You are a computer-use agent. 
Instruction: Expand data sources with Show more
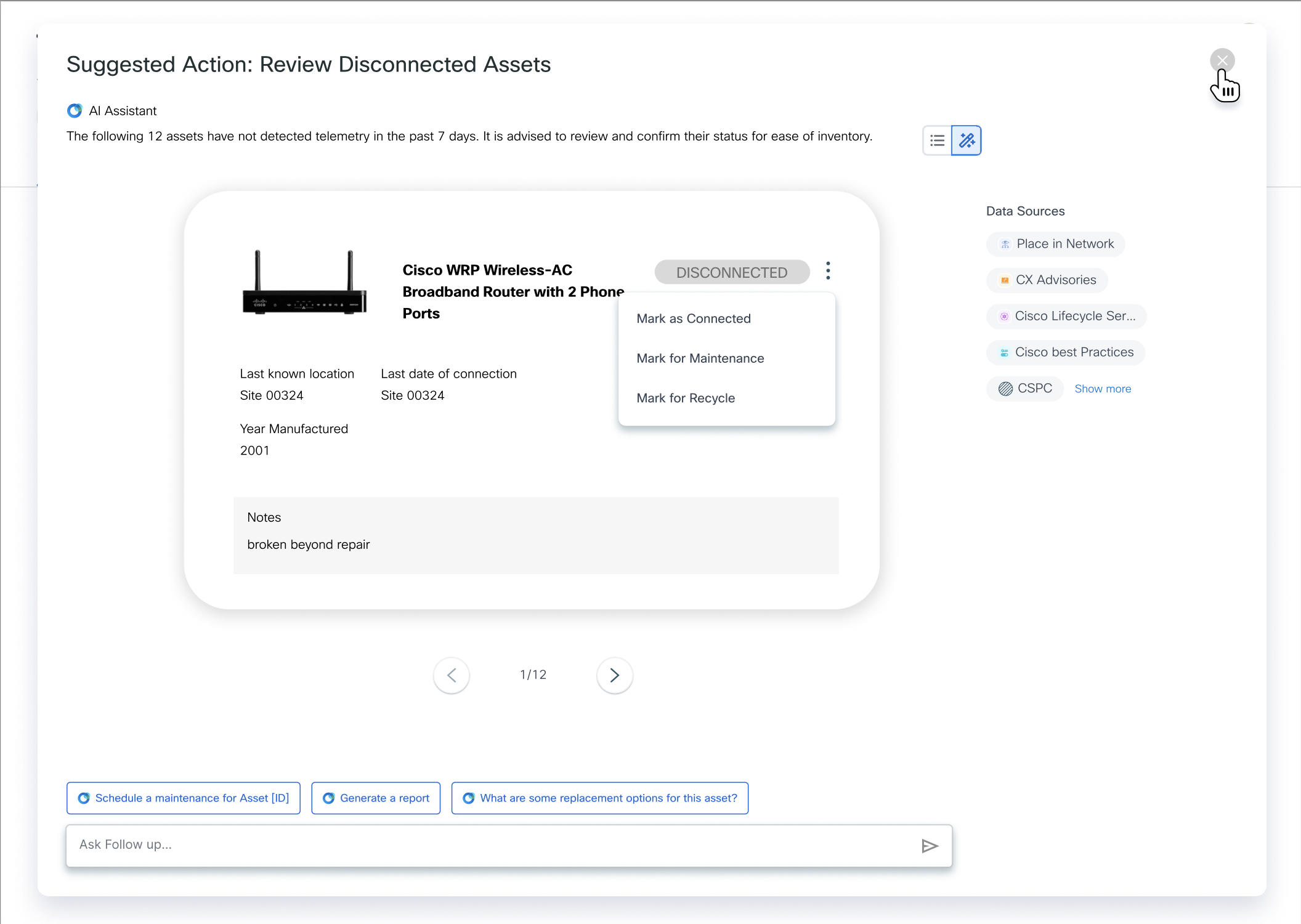click(1103, 389)
